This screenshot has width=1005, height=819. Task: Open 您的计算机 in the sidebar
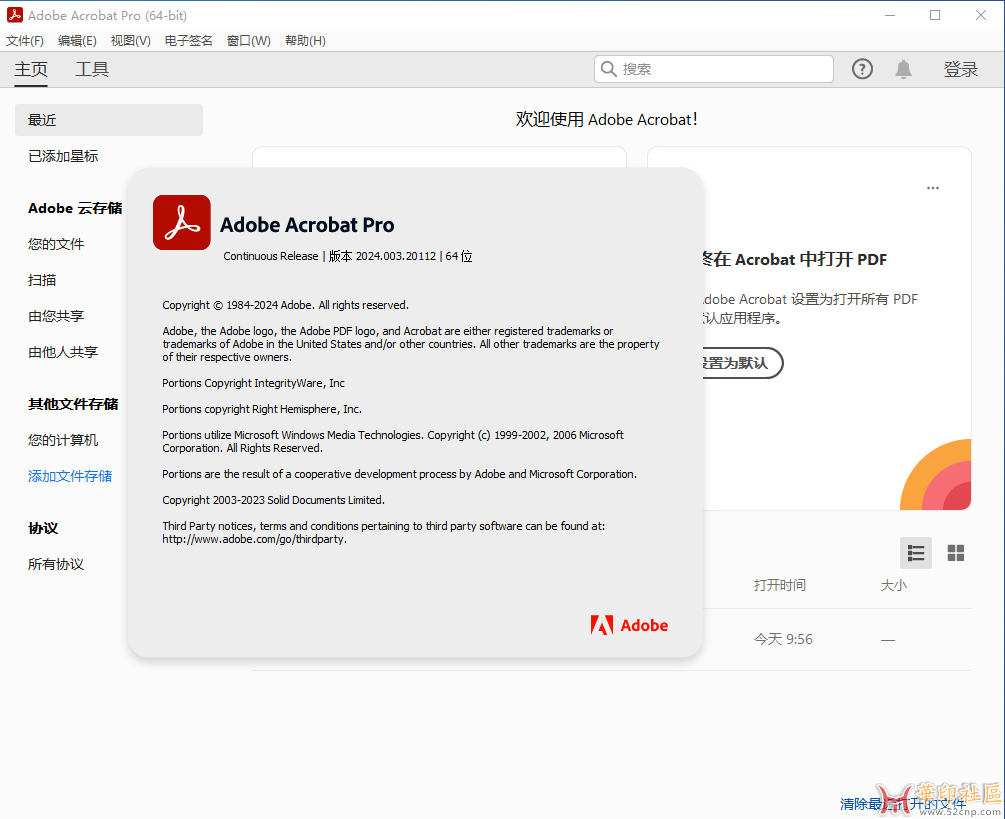(63, 440)
